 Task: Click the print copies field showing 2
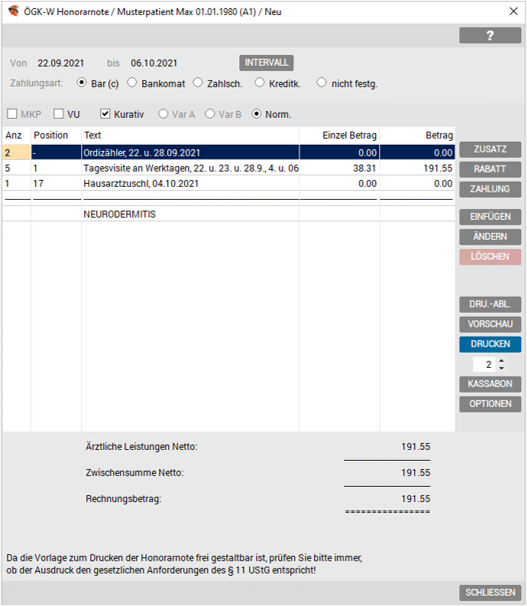tap(484, 364)
